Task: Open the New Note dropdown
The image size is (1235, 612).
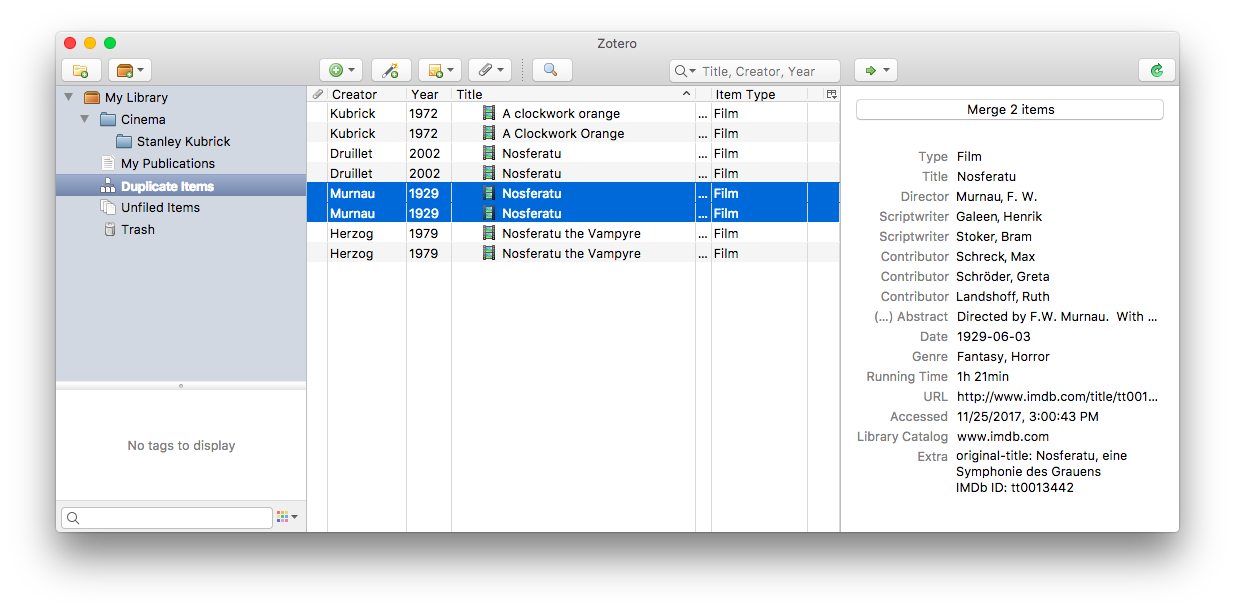Action: [x=440, y=70]
